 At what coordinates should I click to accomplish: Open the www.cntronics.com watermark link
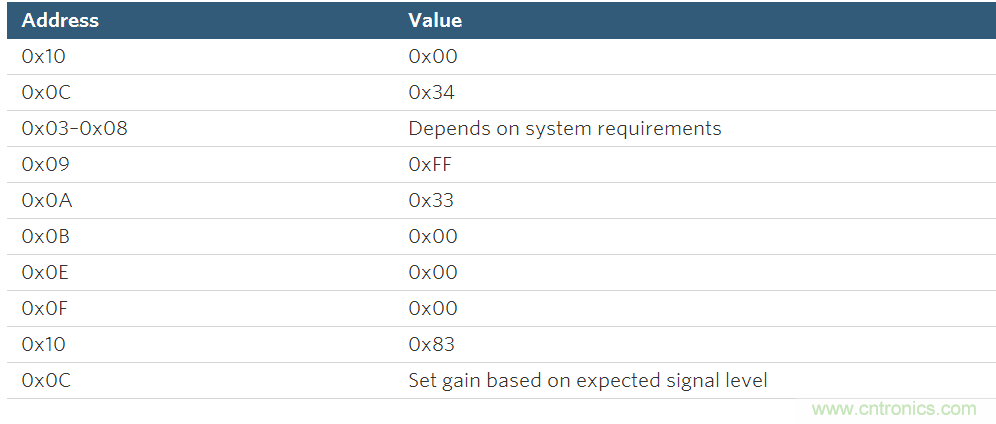point(894,408)
